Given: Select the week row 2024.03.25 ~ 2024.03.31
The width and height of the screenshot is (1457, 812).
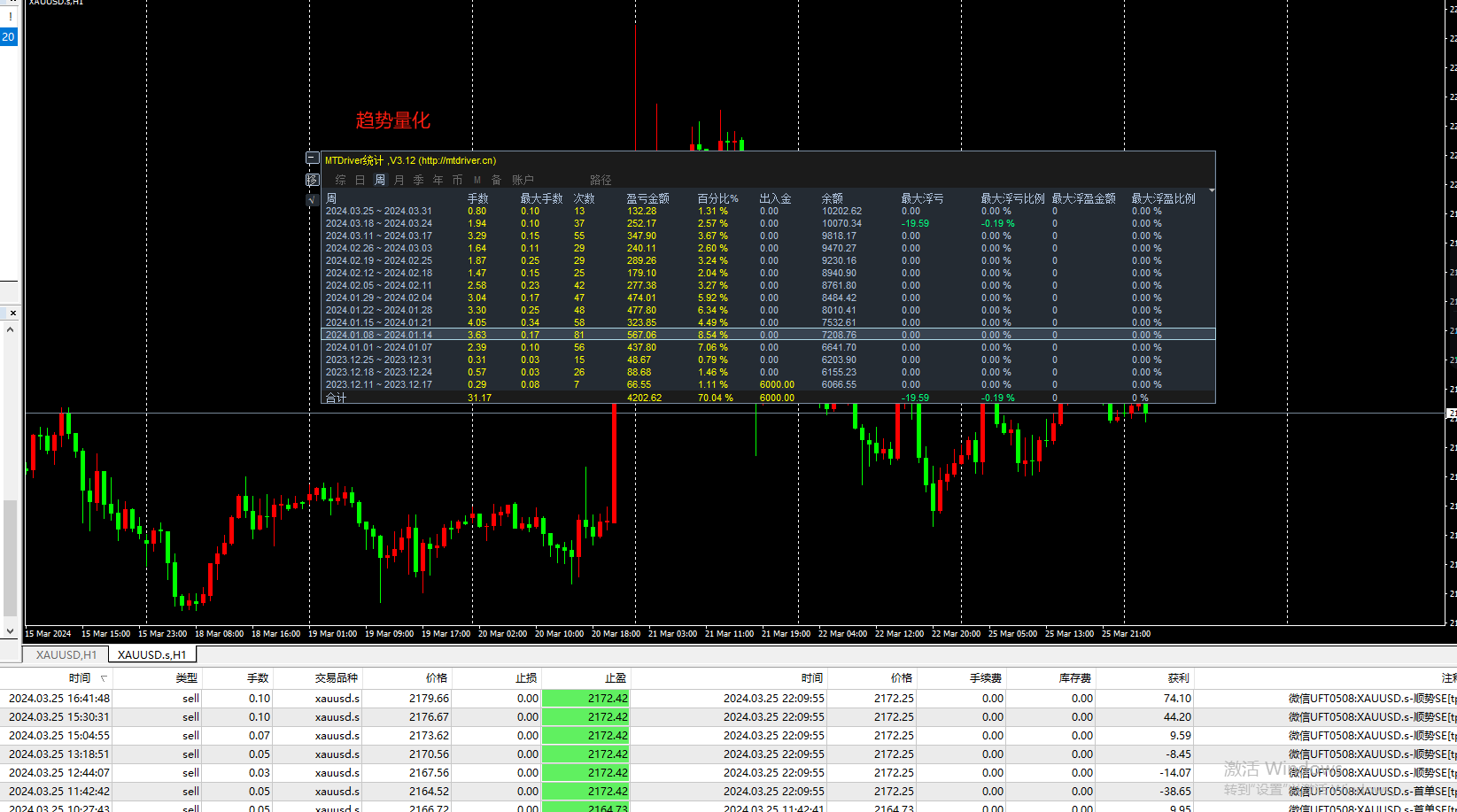Looking at the screenshot, I should (768, 211).
